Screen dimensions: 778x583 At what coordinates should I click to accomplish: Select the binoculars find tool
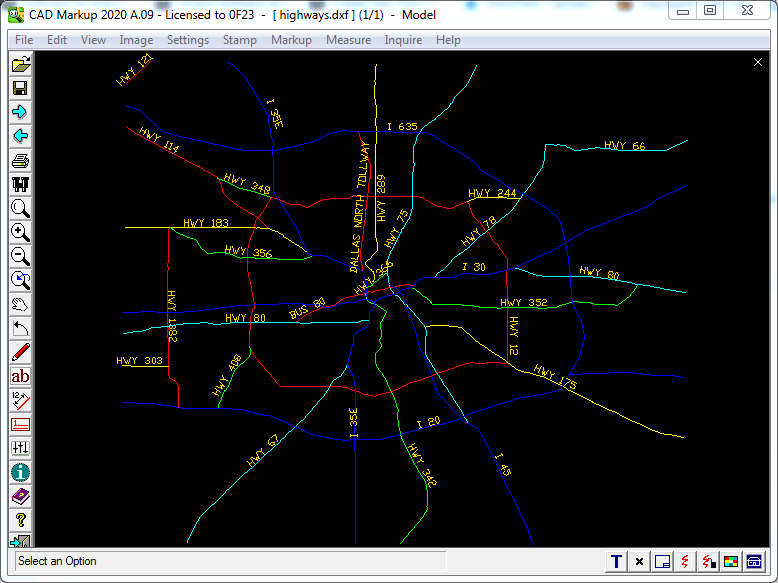[20, 184]
